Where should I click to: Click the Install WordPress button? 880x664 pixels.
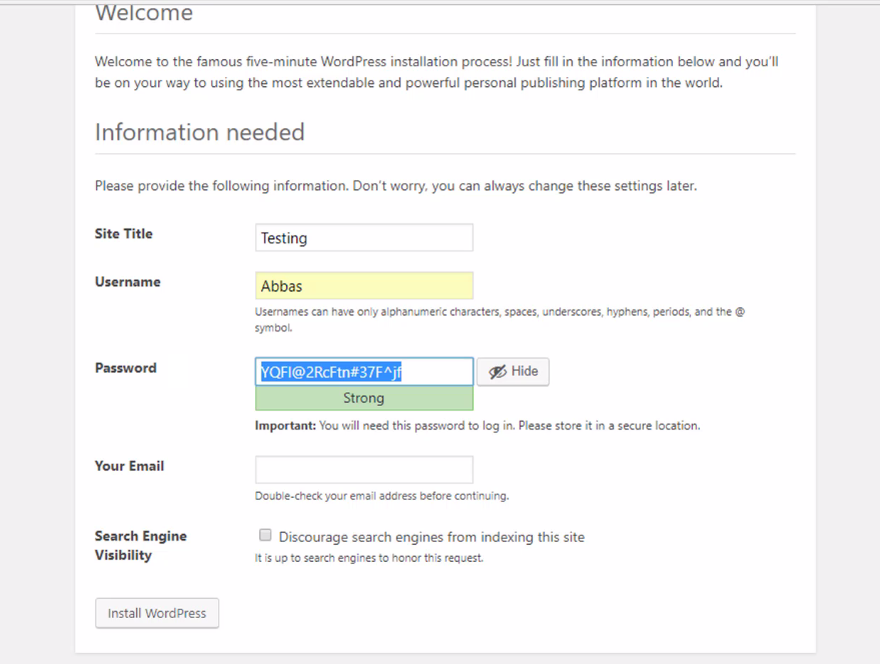(156, 613)
